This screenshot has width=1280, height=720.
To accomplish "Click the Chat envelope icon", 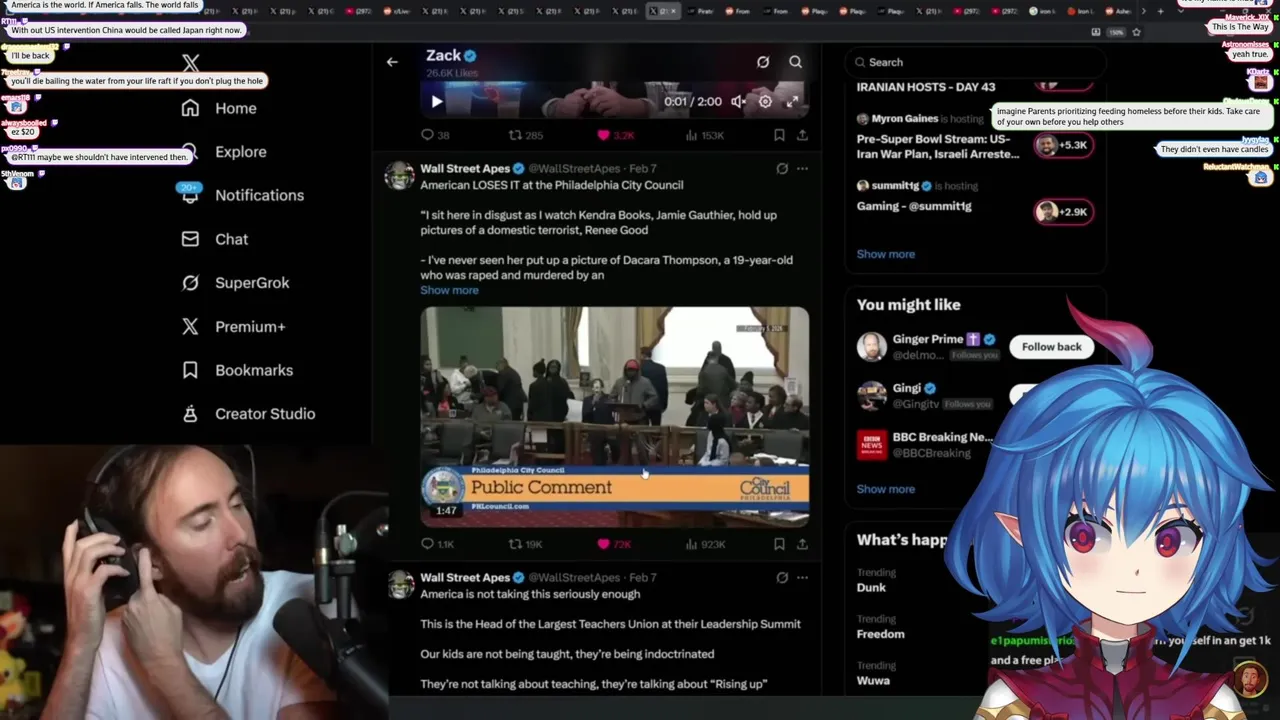I will pyautogui.click(x=190, y=239).
